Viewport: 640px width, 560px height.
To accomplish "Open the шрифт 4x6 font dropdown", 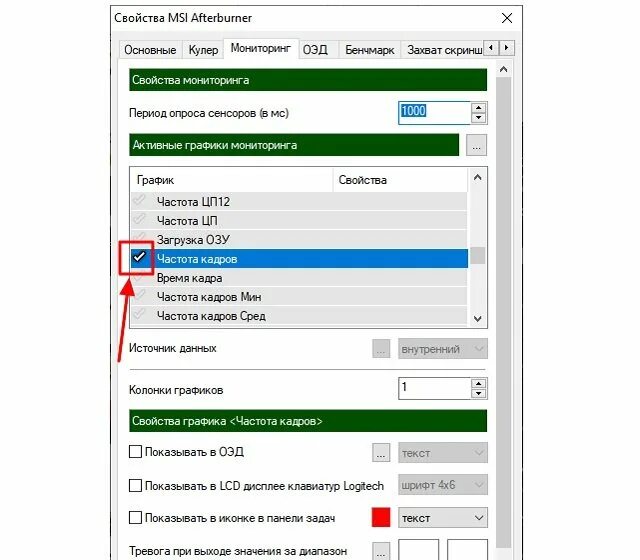I will pyautogui.click(x=443, y=485).
